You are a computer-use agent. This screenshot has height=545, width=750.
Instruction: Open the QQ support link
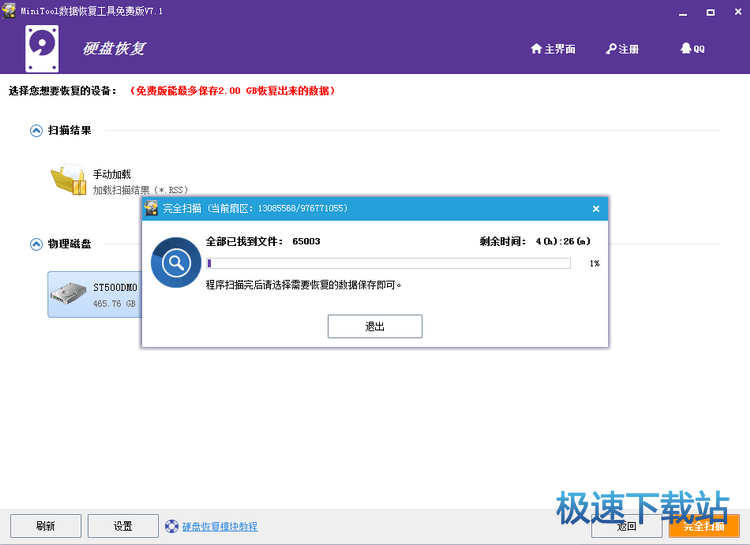692,48
